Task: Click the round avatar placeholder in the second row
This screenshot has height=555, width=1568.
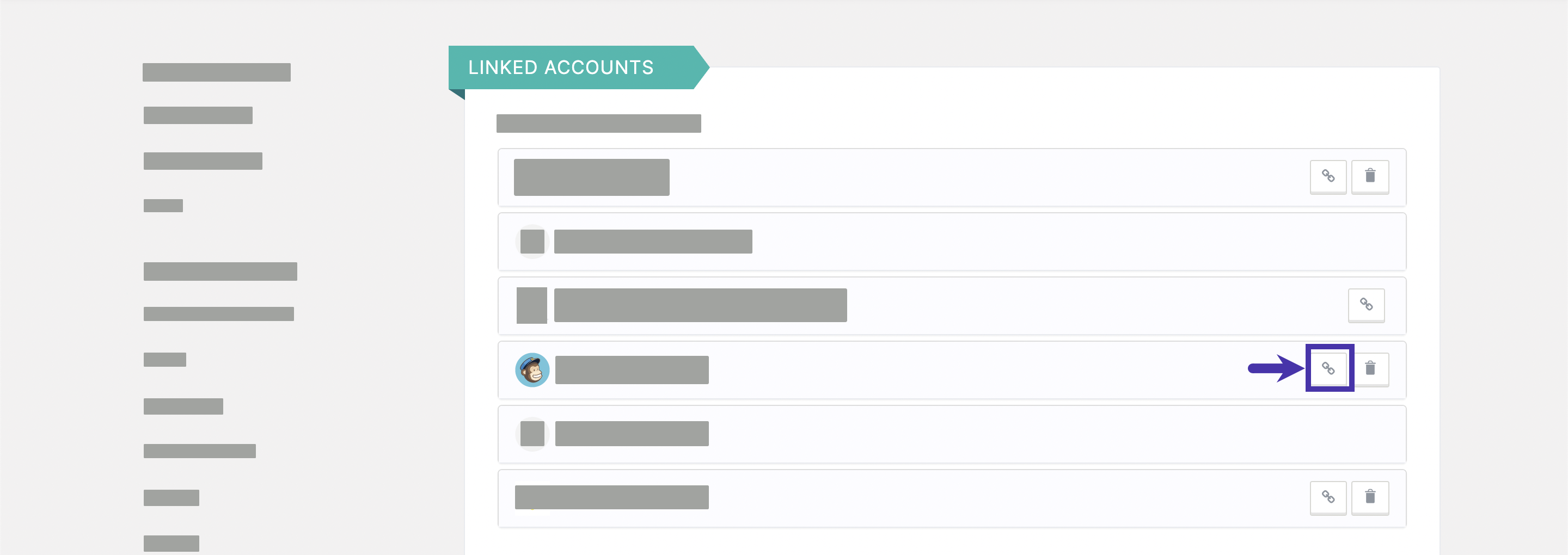Action: pyautogui.click(x=532, y=242)
